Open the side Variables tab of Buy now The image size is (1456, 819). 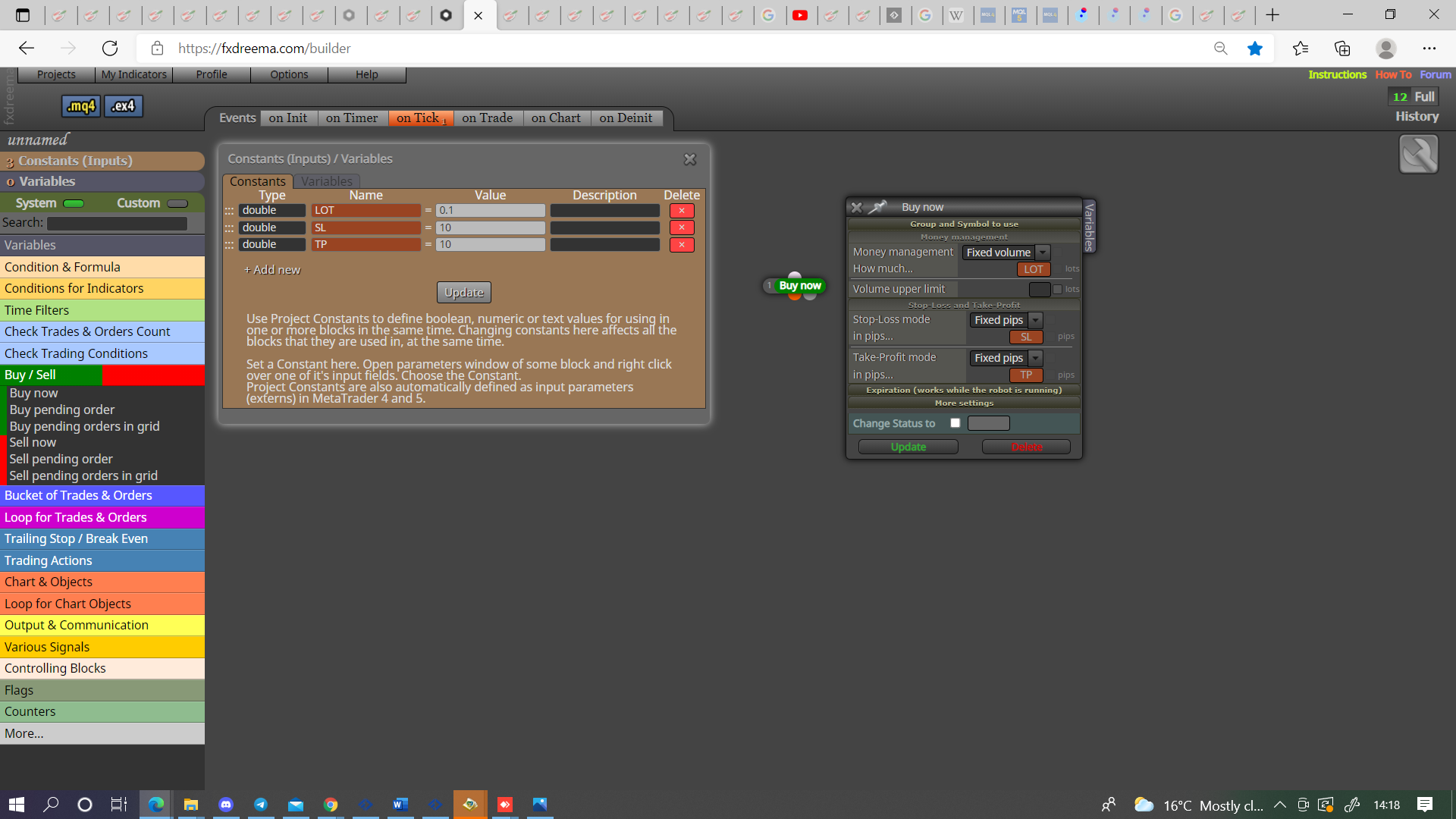pyautogui.click(x=1089, y=227)
